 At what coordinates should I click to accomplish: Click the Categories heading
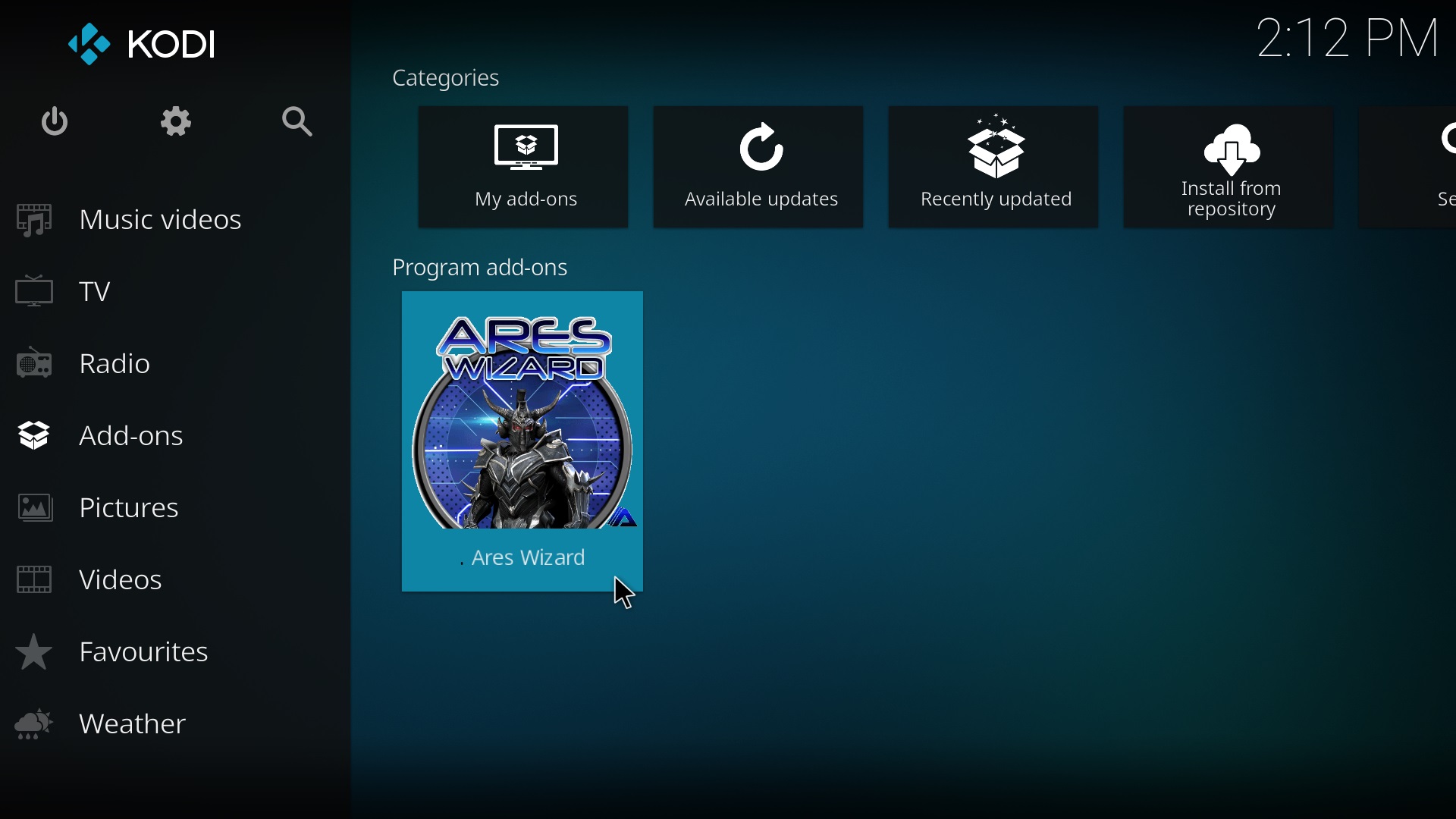pos(447,79)
